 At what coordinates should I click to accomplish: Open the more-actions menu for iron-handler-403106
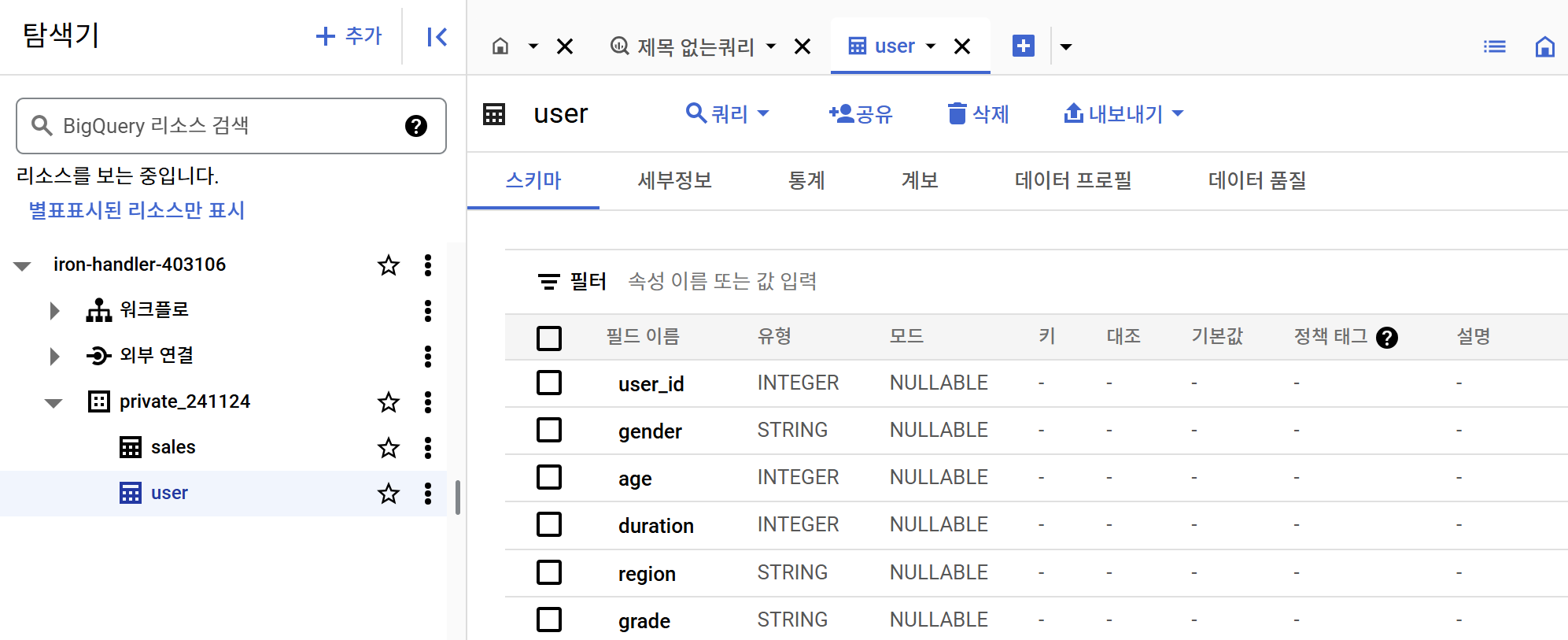[428, 265]
